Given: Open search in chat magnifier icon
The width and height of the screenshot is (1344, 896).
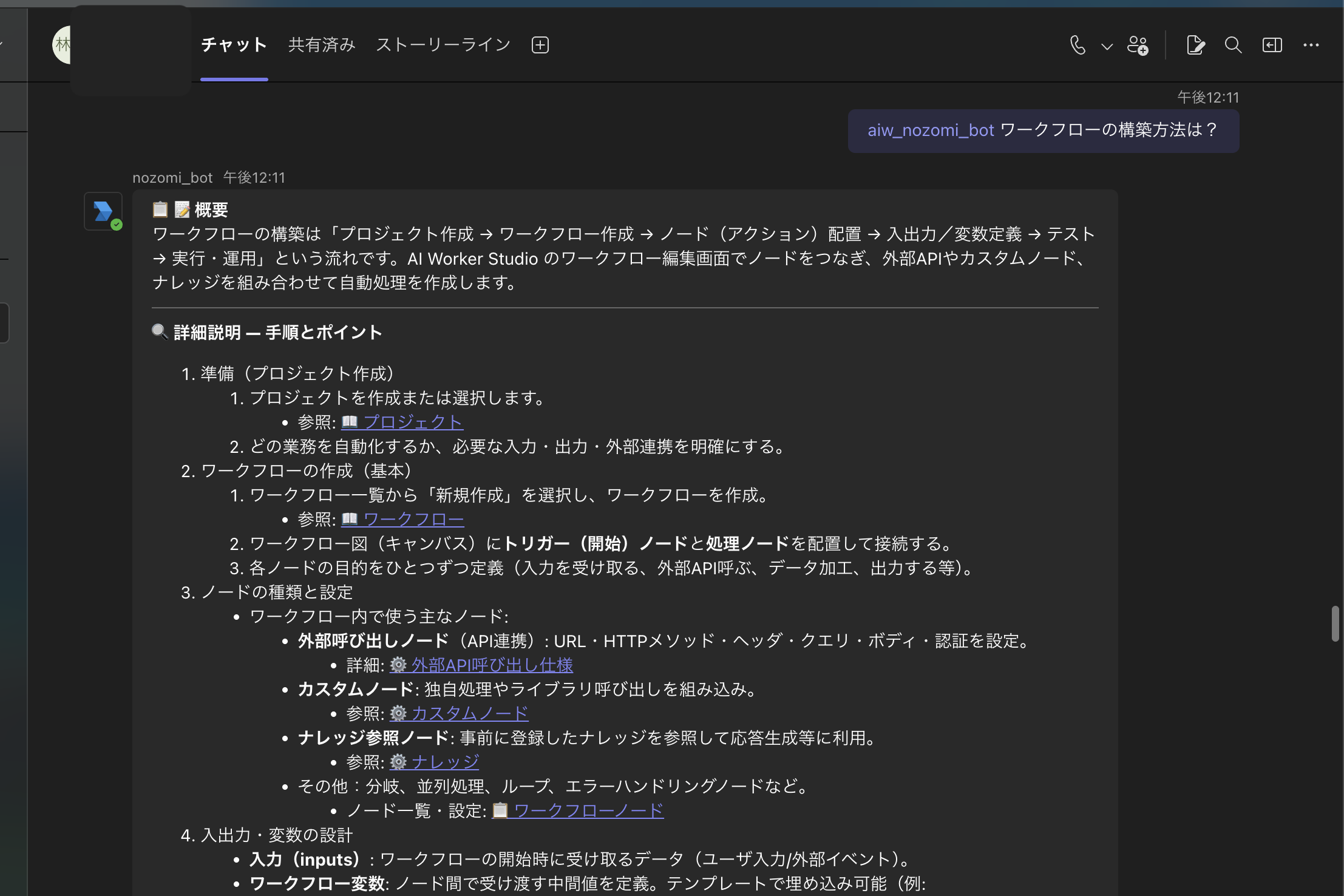Looking at the screenshot, I should pyautogui.click(x=1233, y=45).
